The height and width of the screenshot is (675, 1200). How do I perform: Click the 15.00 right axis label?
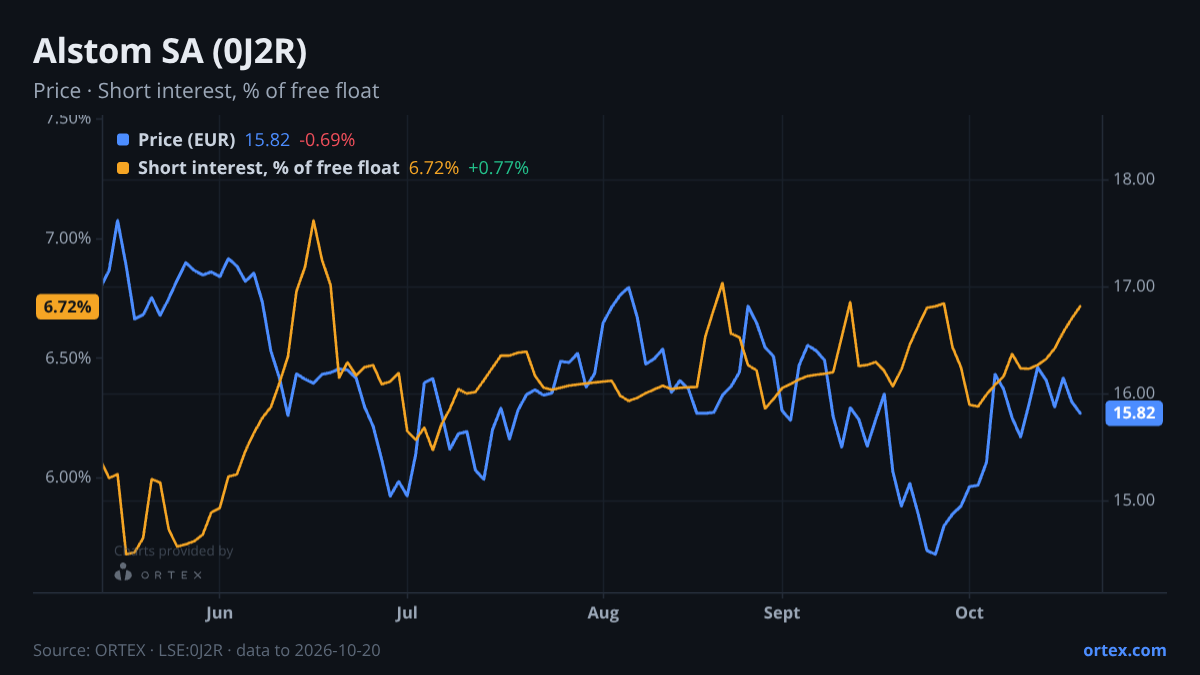pyautogui.click(x=1134, y=500)
